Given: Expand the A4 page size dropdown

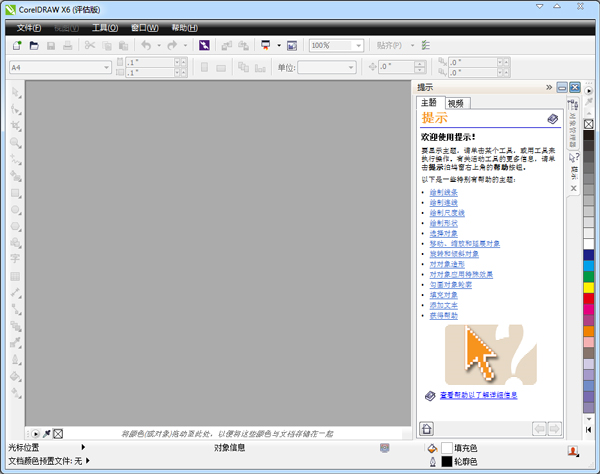Looking at the screenshot, I should point(106,68).
